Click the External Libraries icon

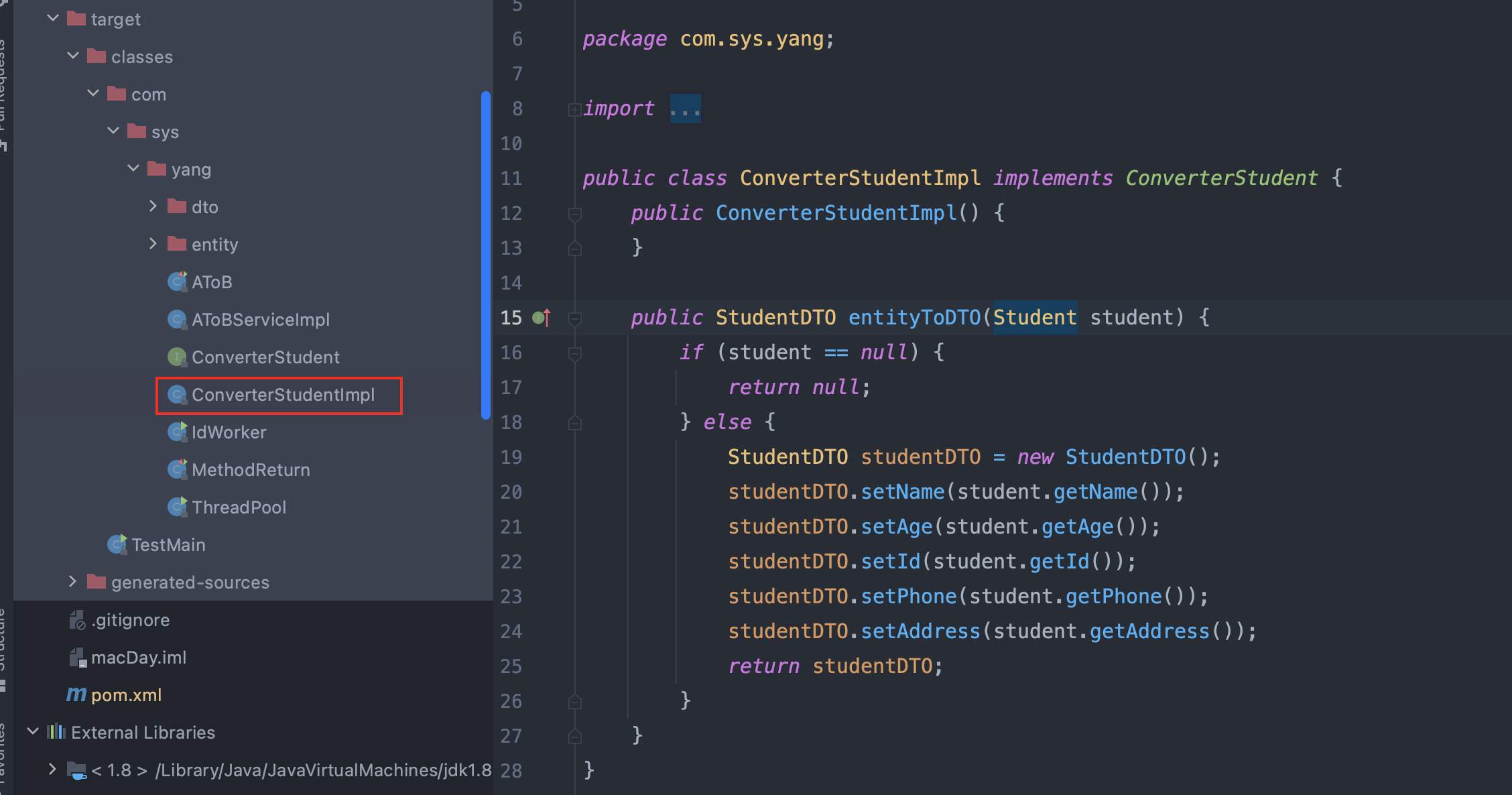56,732
